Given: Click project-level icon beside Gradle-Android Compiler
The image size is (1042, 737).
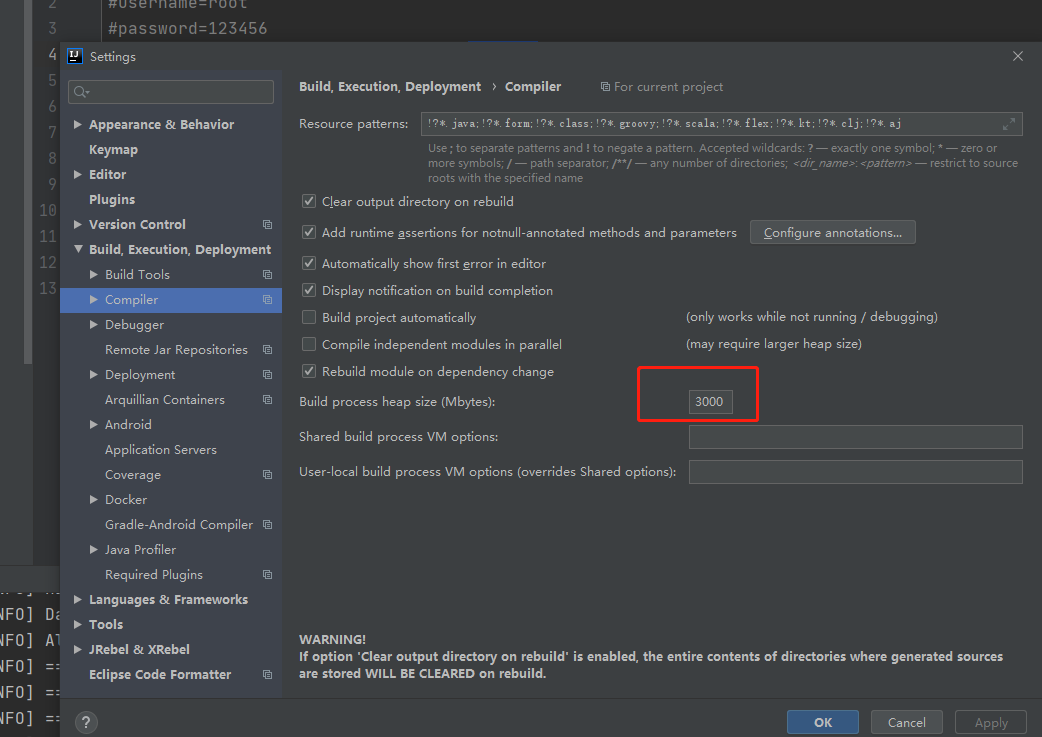Looking at the screenshot, I should 267,524.
